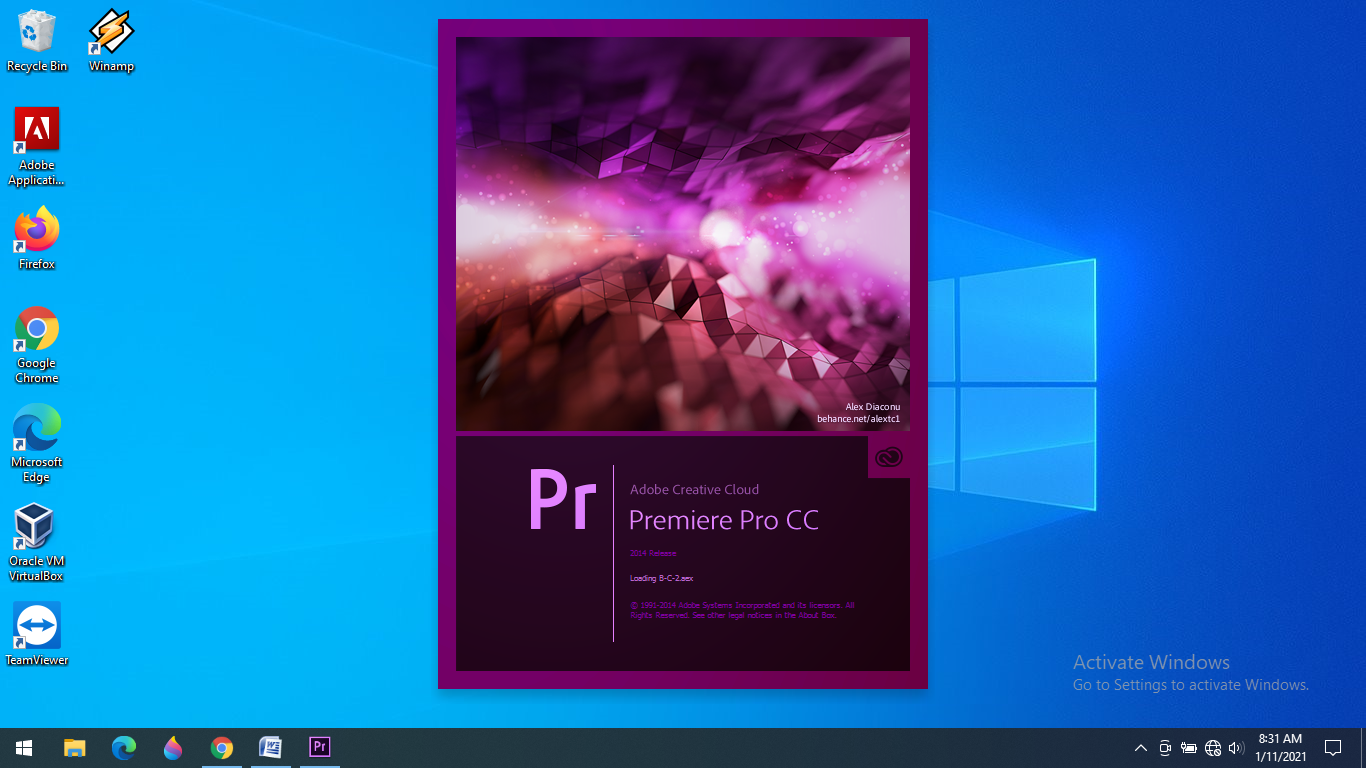Switch to Google Chrome in the taskbar
Viewport: 1366px width, 768px height.
pos(222,747)
